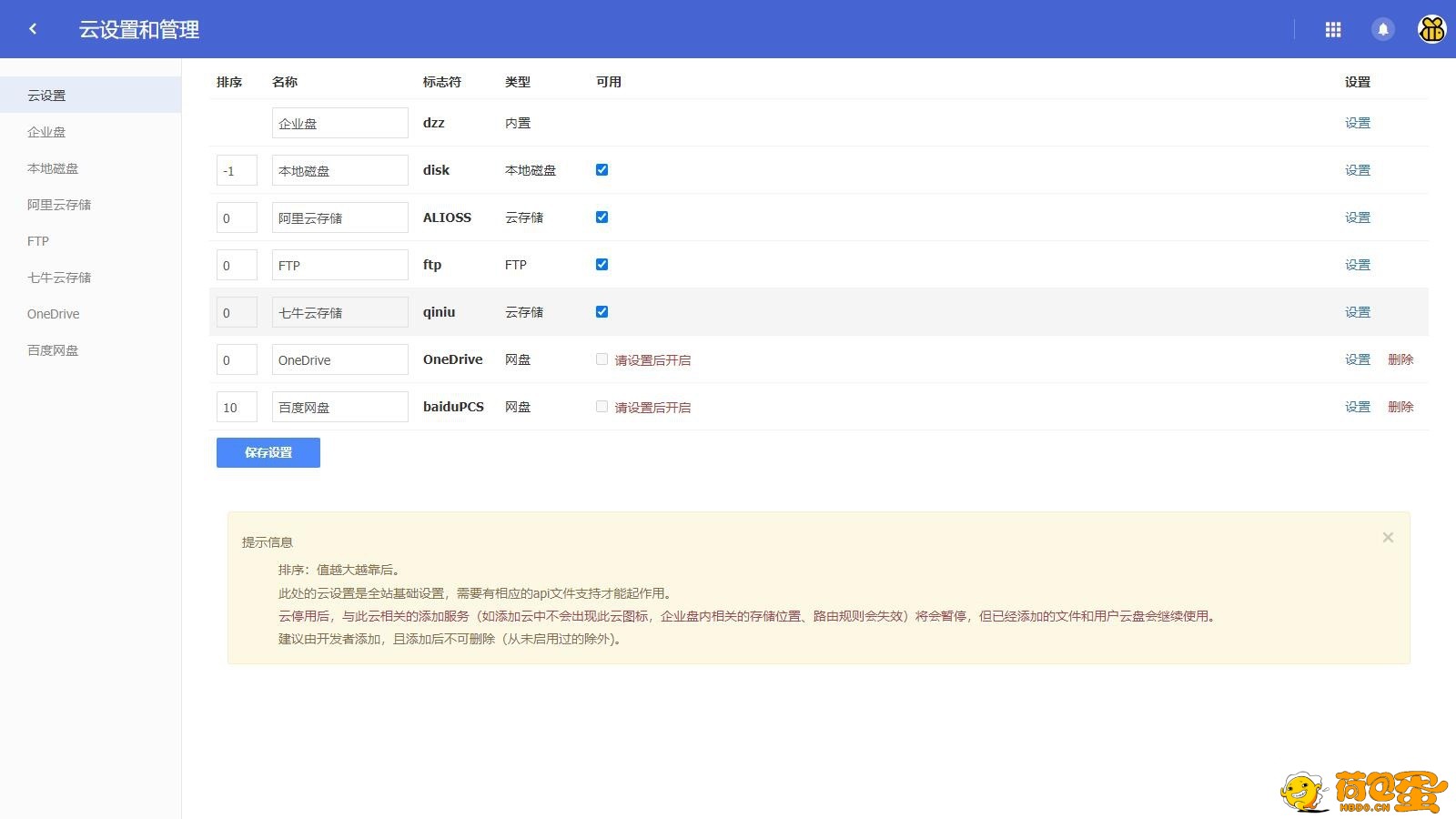Click the 提示信息 heading

click(x=268, y=542)
